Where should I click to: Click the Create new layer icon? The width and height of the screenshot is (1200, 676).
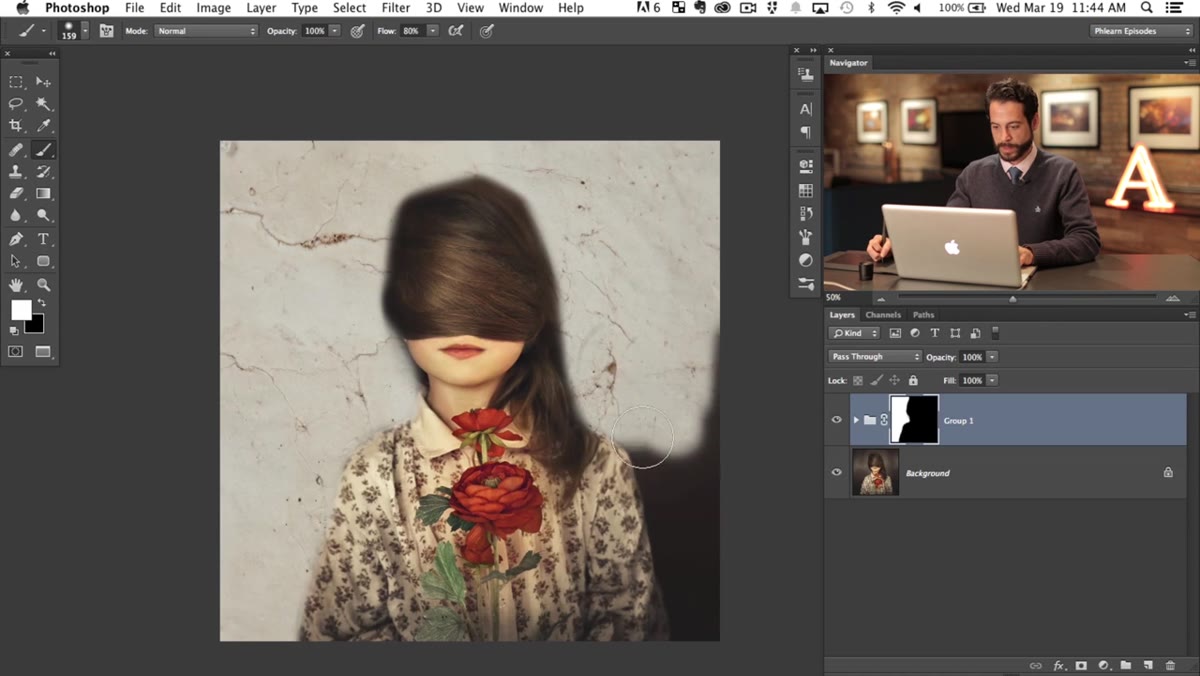click(x=1148, y=666)
